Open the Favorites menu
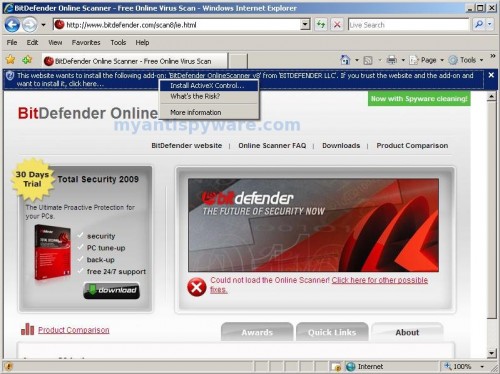 86,43
